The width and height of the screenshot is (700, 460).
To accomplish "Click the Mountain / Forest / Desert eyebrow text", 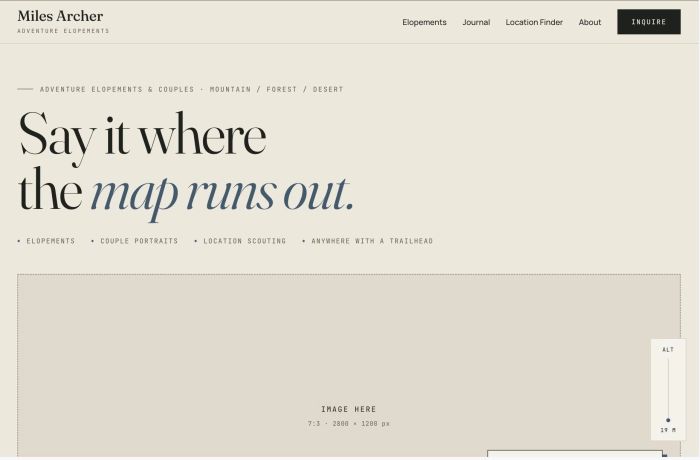I will [x=276, y=89].
